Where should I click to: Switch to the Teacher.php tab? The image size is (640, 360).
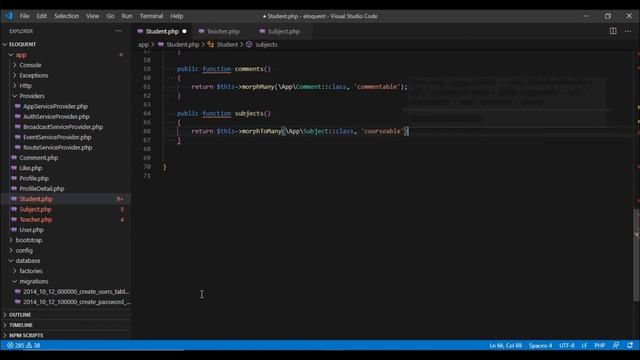coord(223,31)
